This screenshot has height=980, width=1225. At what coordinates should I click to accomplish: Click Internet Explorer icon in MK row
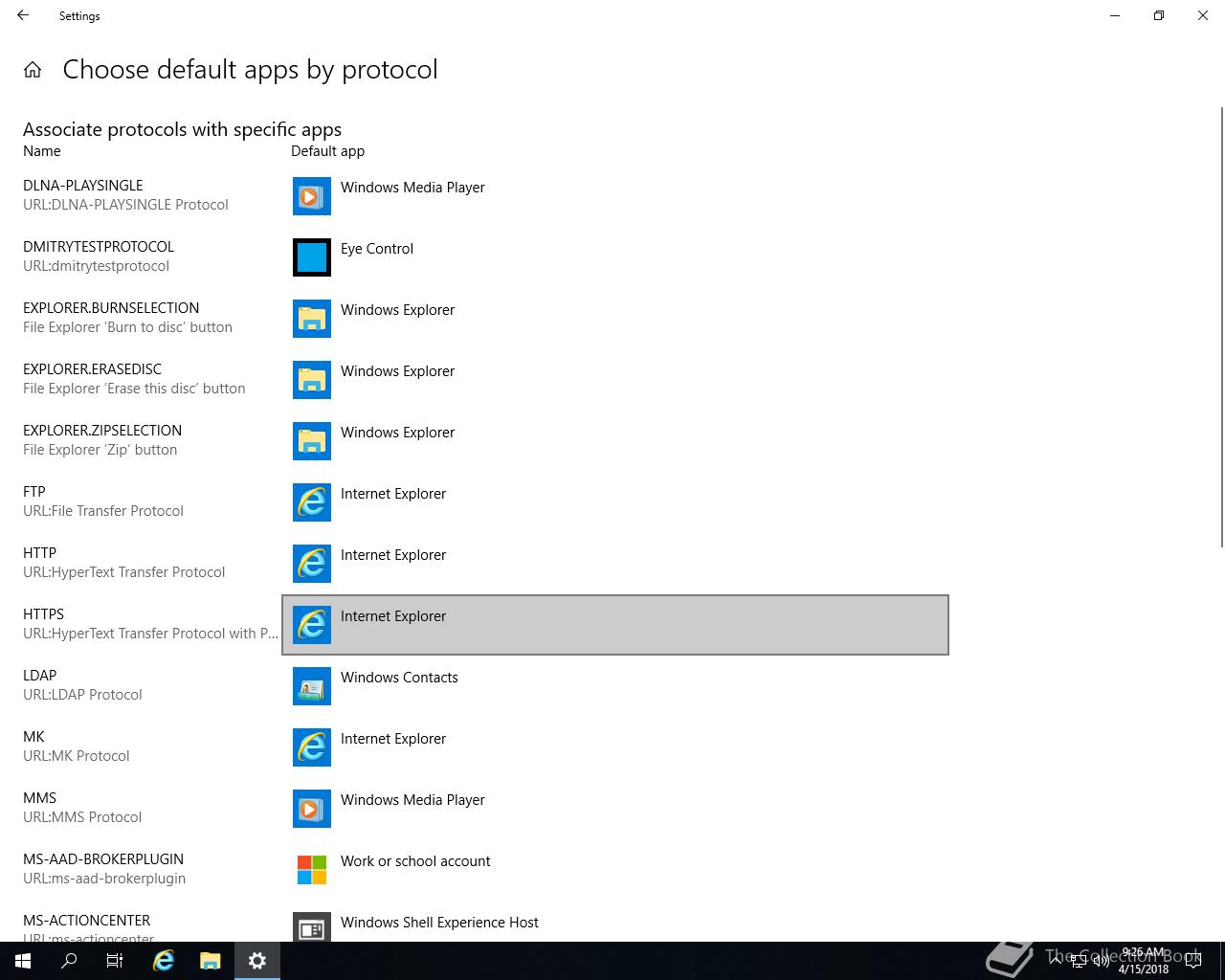pyautogui.click(x=312, y=747)
